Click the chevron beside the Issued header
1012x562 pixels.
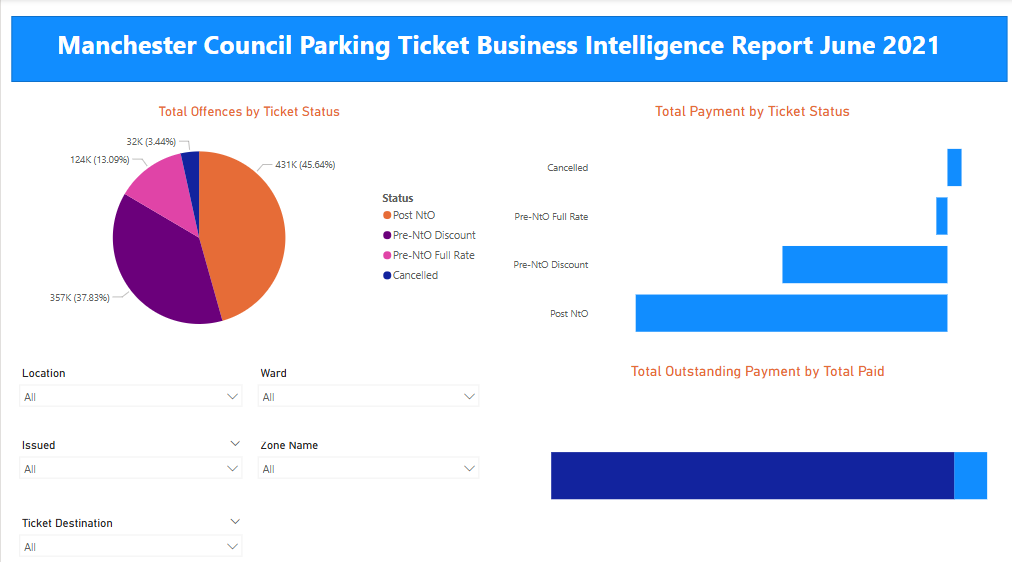[235, 443]
